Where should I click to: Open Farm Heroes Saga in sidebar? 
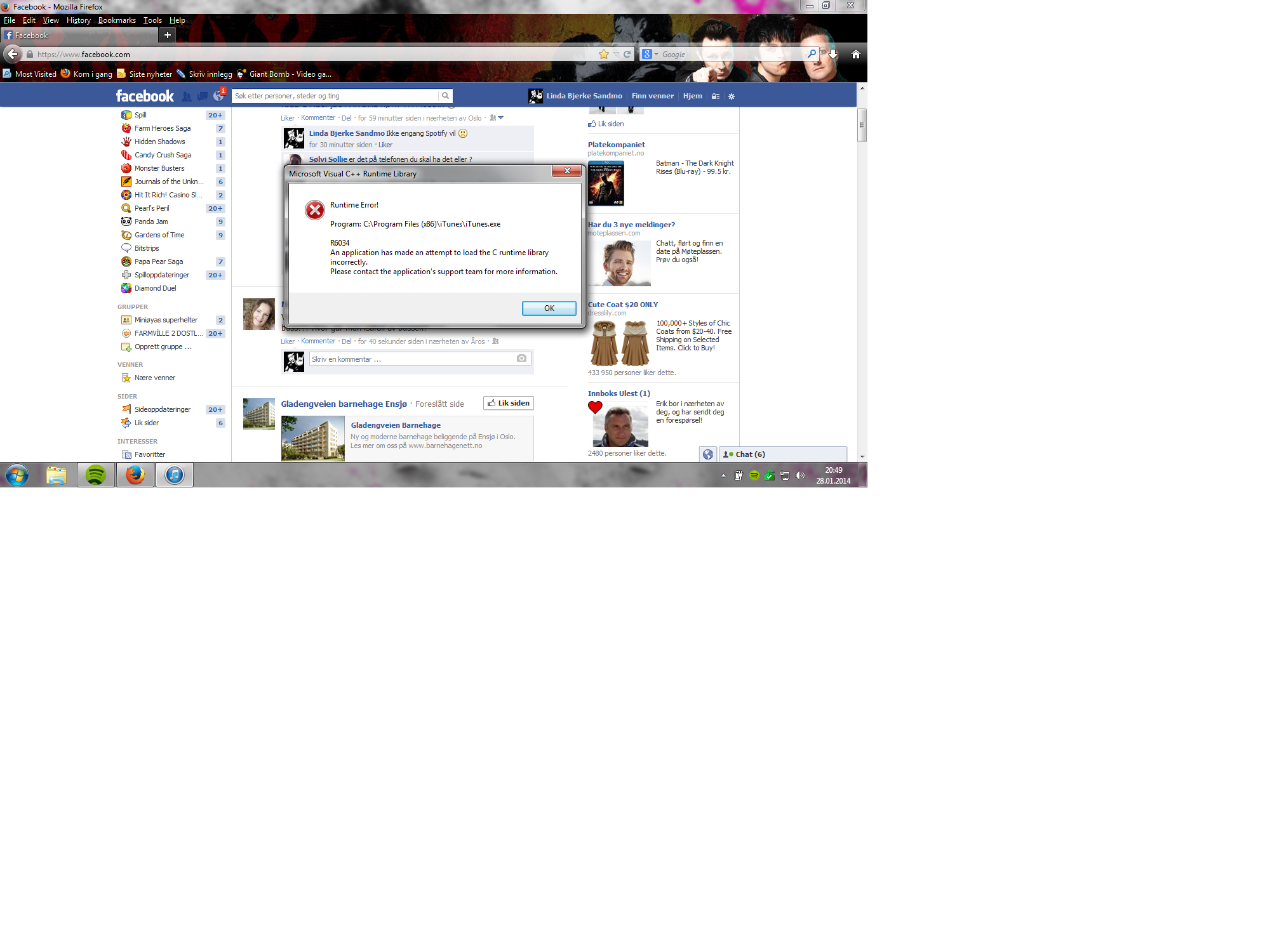[162, 128]
